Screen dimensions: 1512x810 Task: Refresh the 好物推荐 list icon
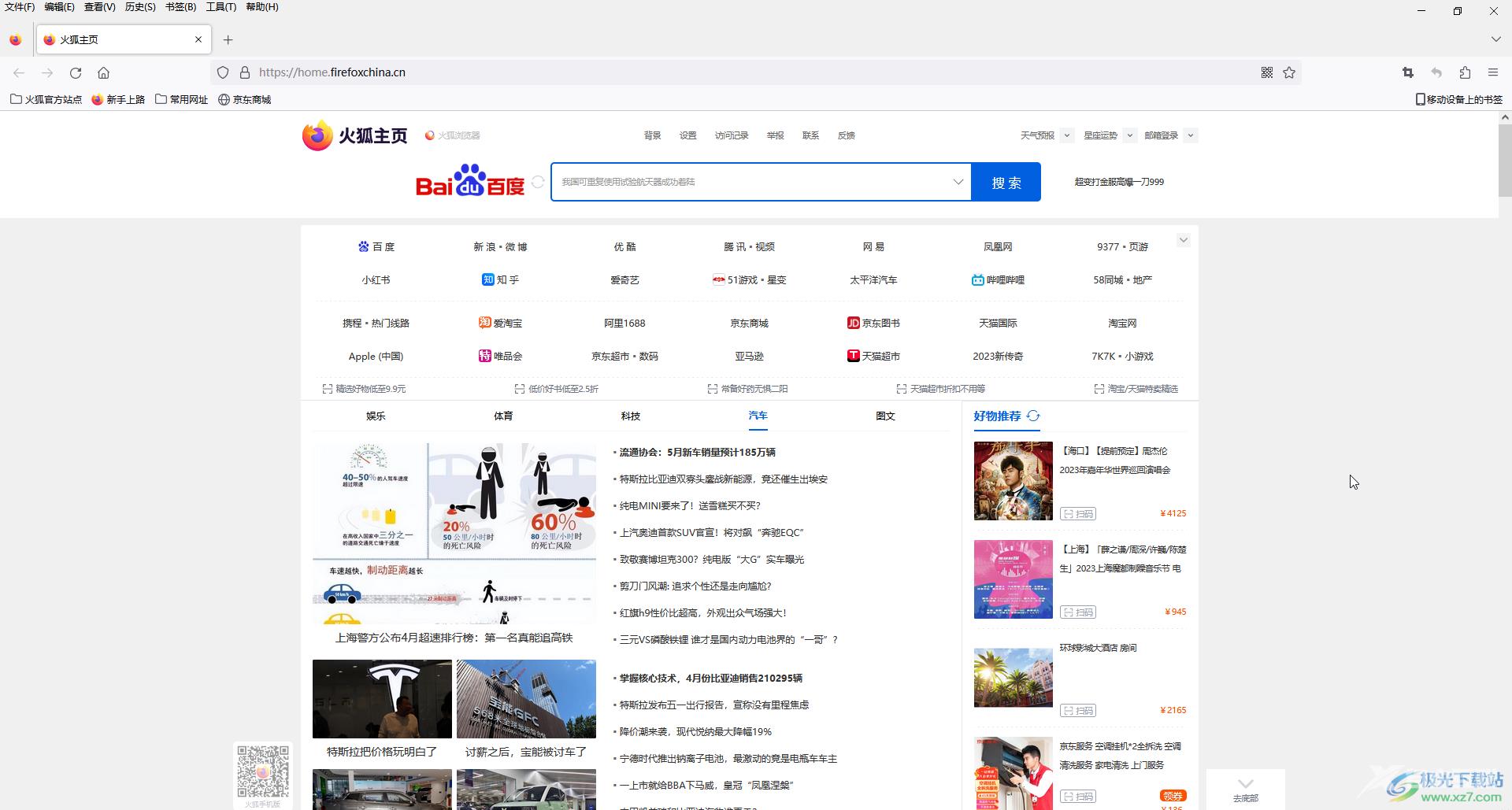tap(1033, 416)
